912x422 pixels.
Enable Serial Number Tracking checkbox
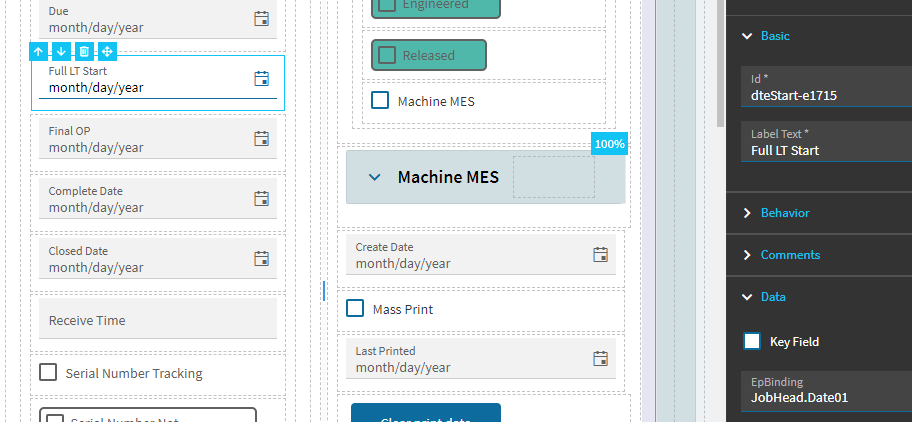point(48,373)
